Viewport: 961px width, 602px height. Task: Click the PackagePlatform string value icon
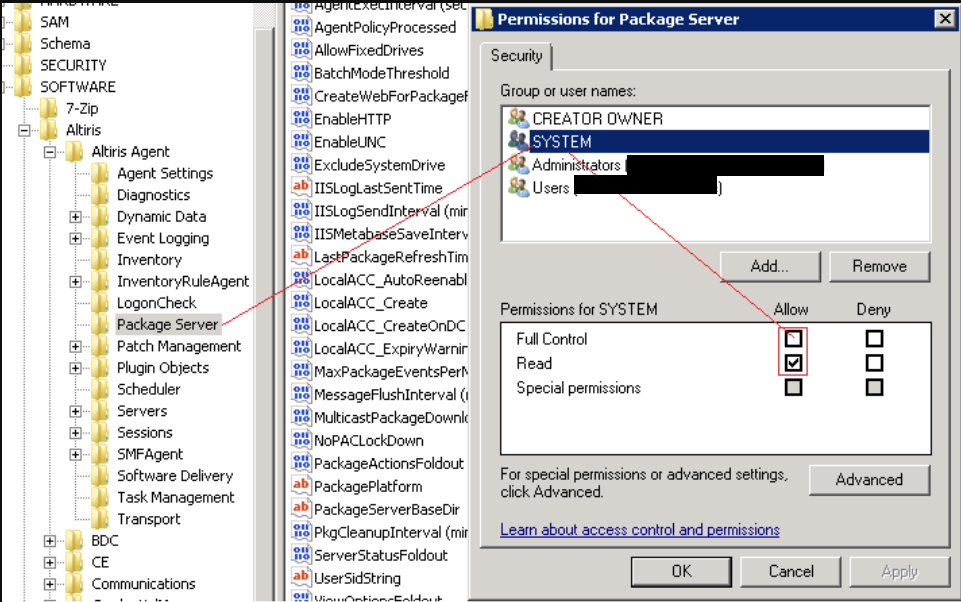pyautogui.click(x=301, y=486)
